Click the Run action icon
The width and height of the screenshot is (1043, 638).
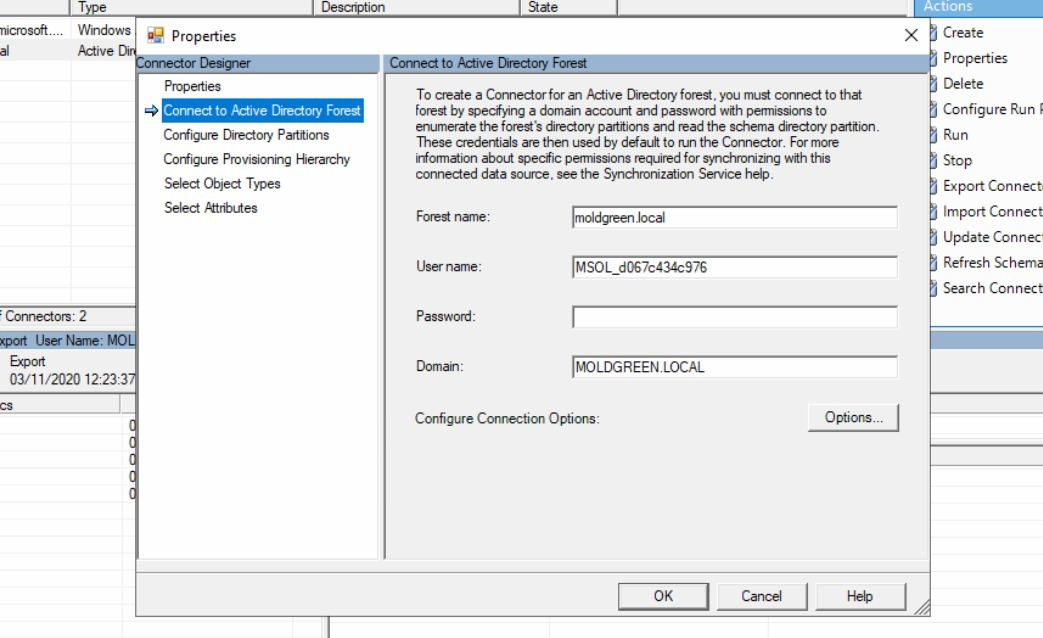933,135
